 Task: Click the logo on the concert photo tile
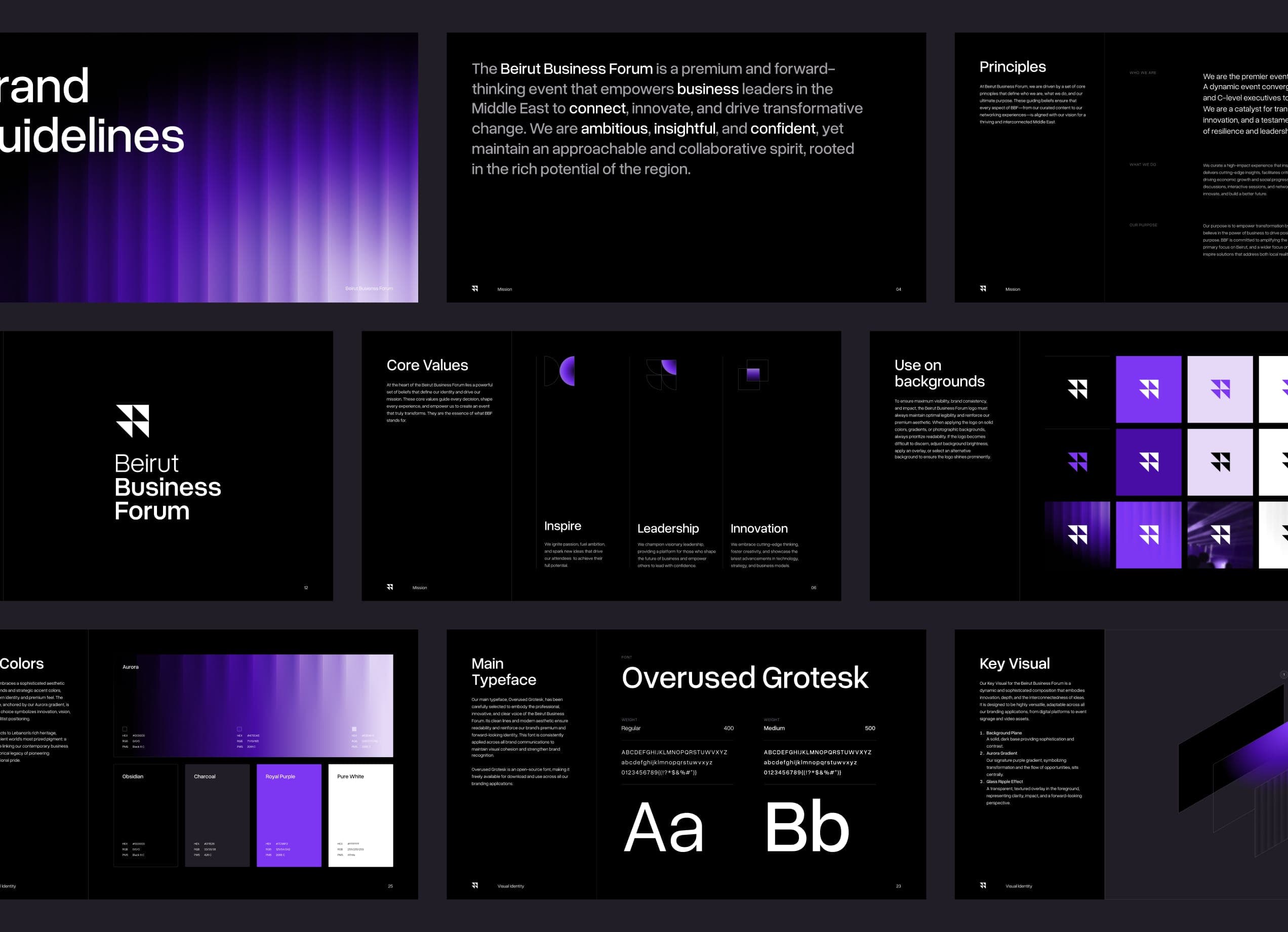(1220, 535)
